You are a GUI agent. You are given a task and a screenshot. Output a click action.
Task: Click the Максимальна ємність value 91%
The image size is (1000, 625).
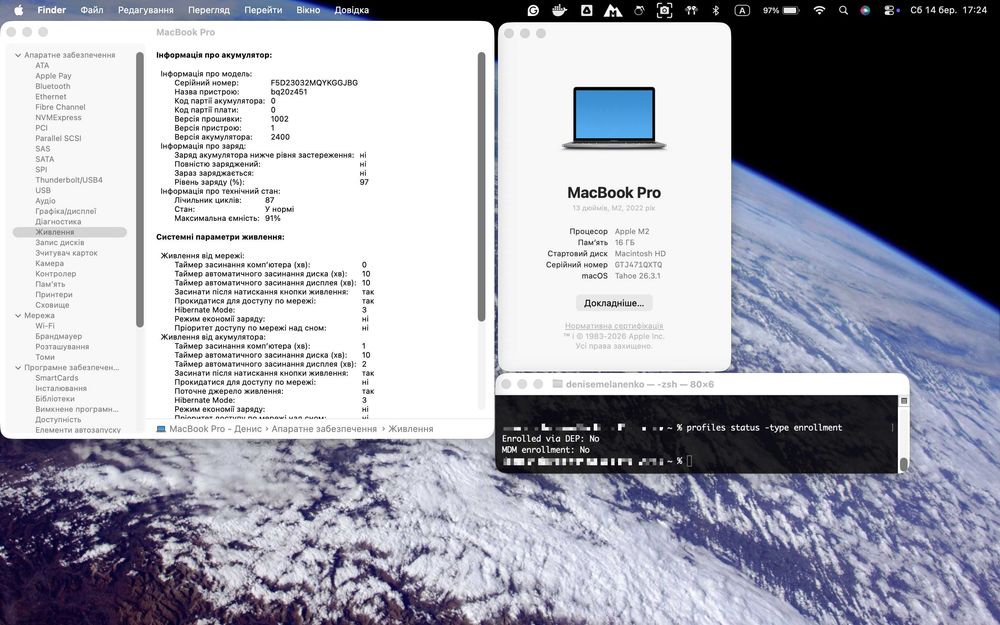click(x=272, y=218)
